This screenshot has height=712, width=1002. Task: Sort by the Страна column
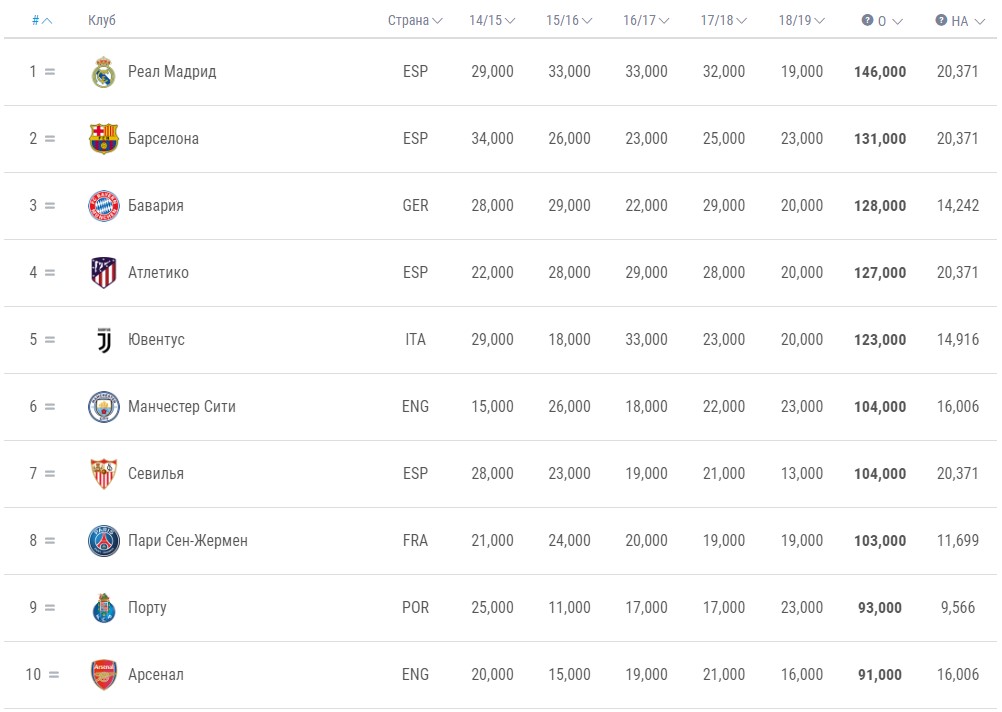(x=415, y=20)
